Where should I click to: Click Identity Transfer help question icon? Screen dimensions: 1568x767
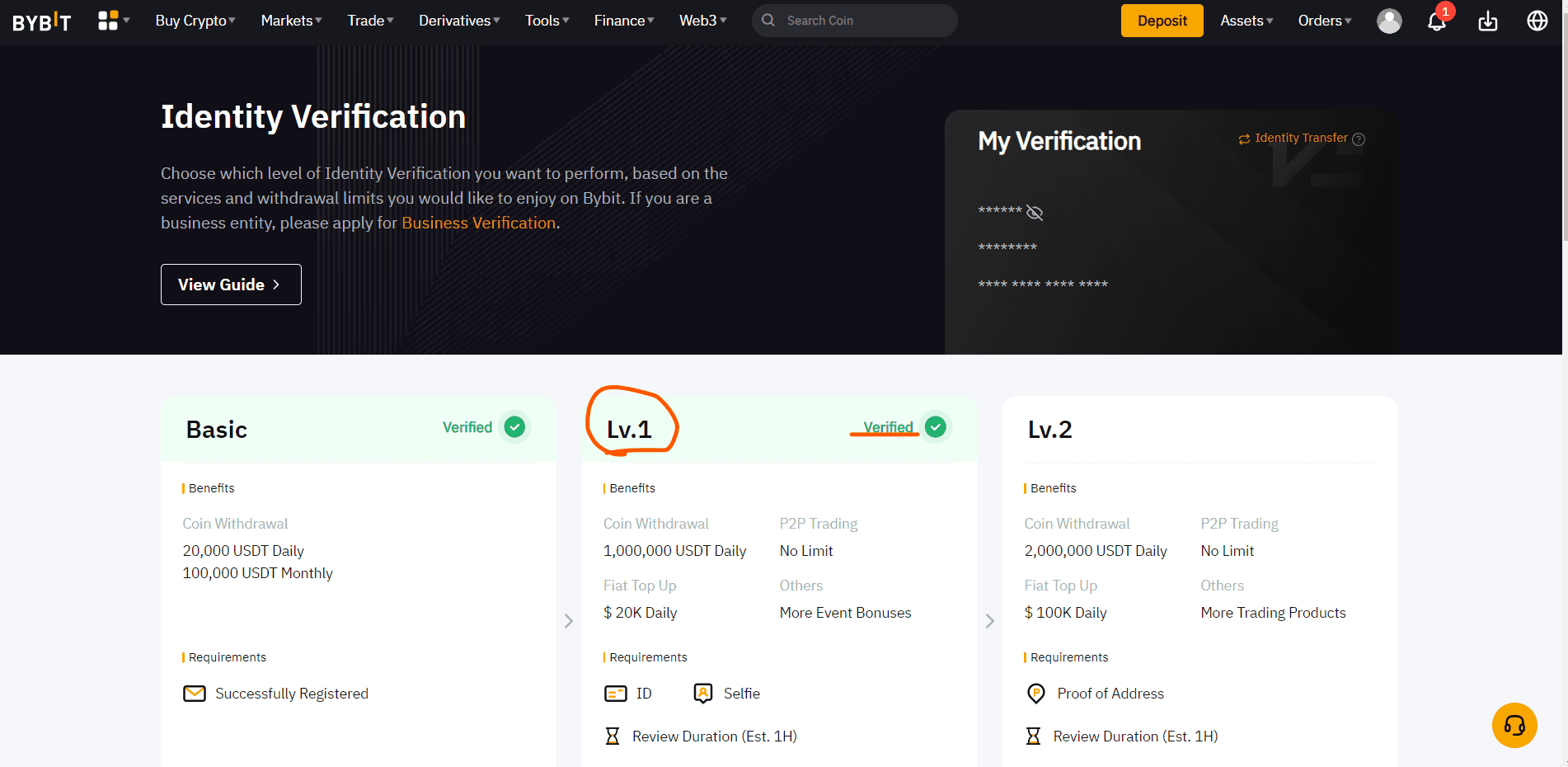coord(1359,139)
